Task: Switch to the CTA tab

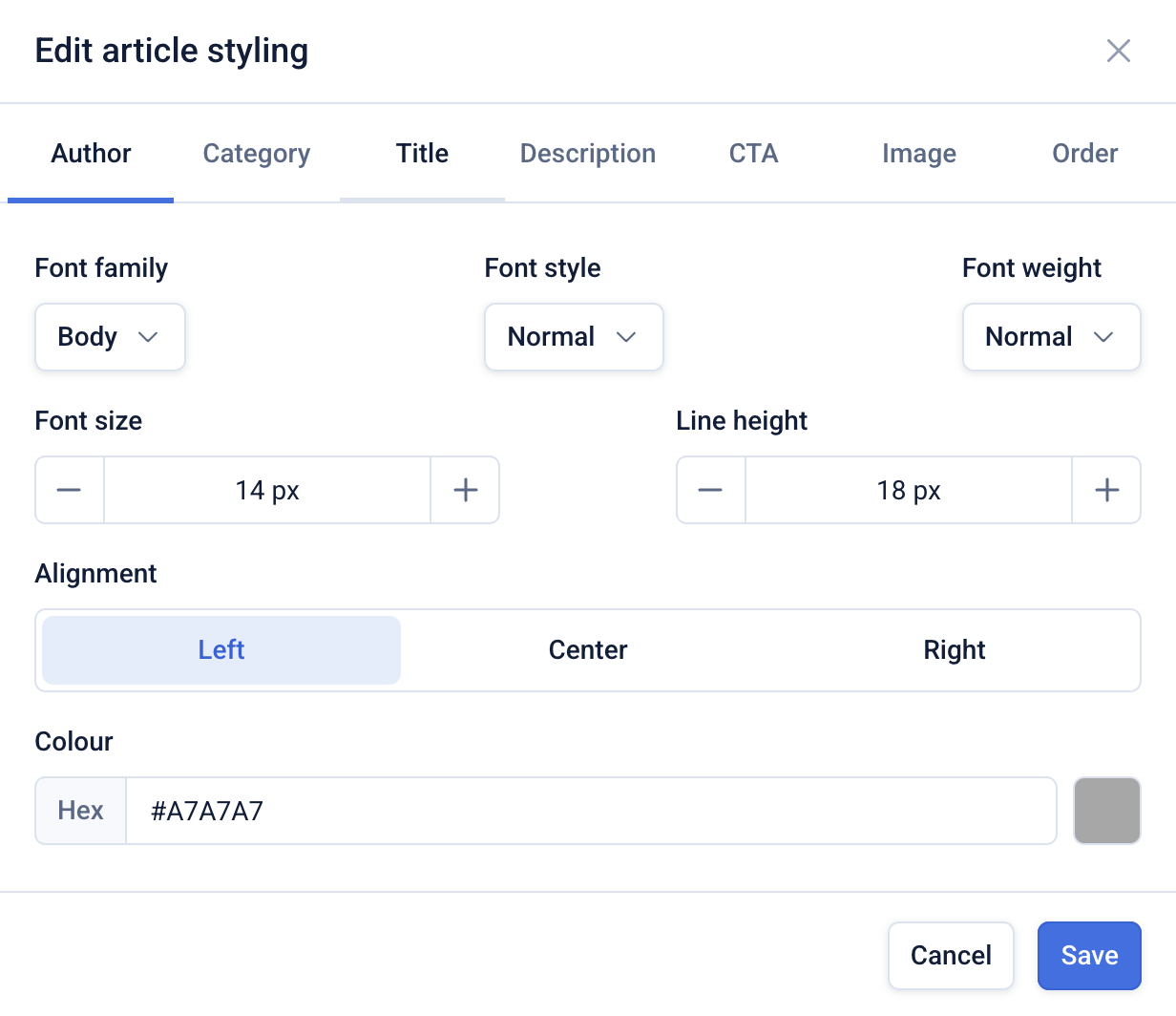Action: tap(753, 154)
